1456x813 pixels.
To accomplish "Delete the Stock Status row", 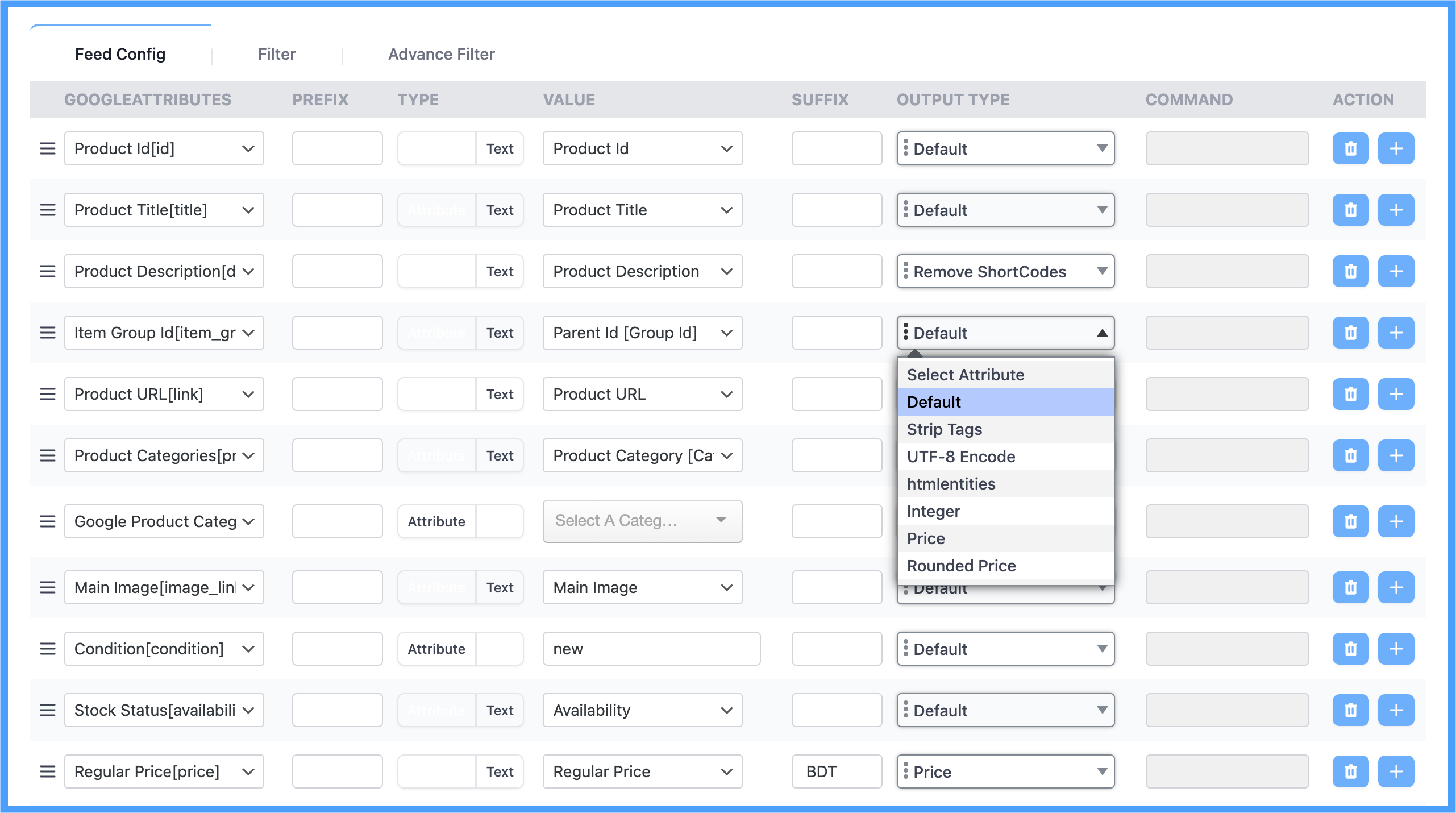I will (x=1350, y=710).
